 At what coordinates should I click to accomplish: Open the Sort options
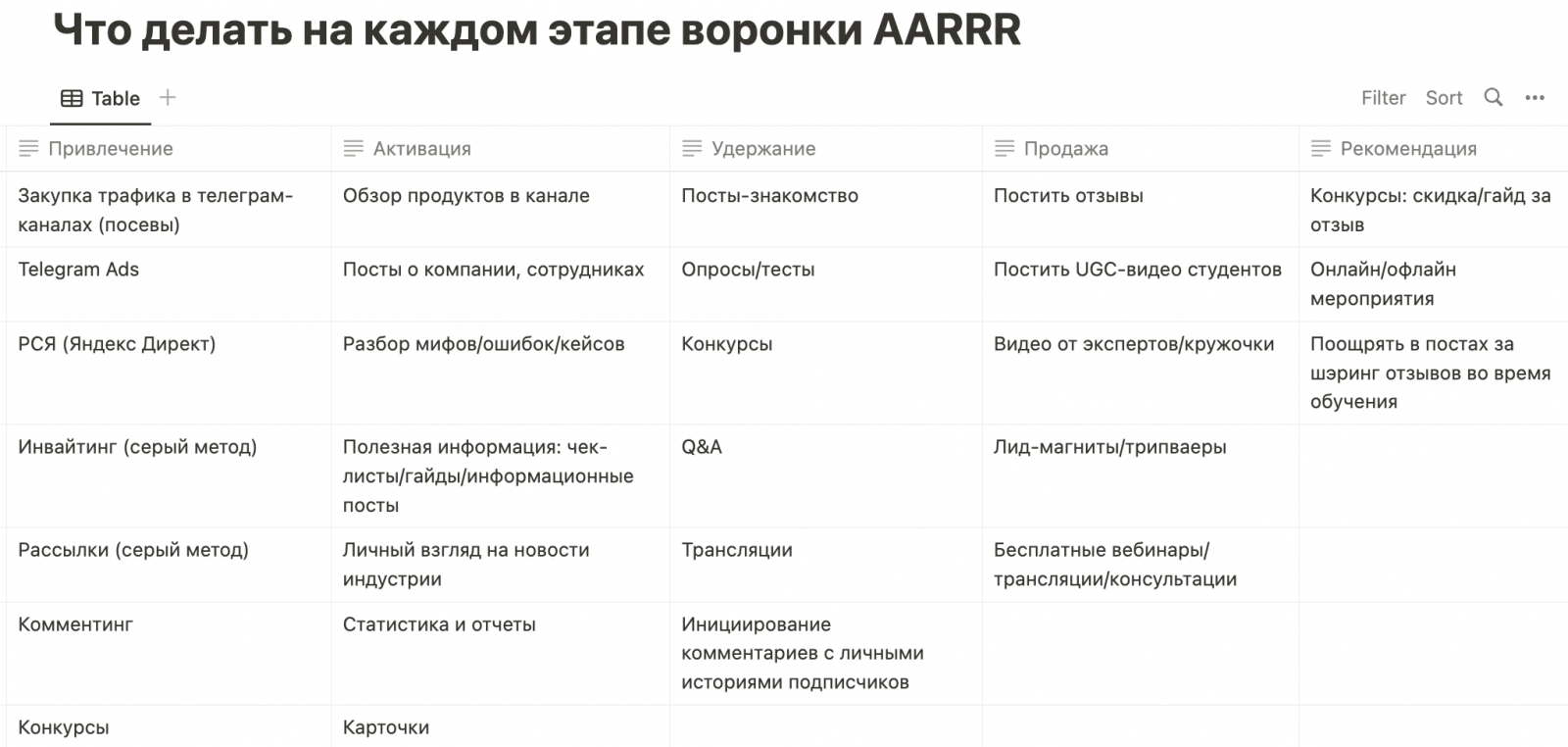[1444, 98]
